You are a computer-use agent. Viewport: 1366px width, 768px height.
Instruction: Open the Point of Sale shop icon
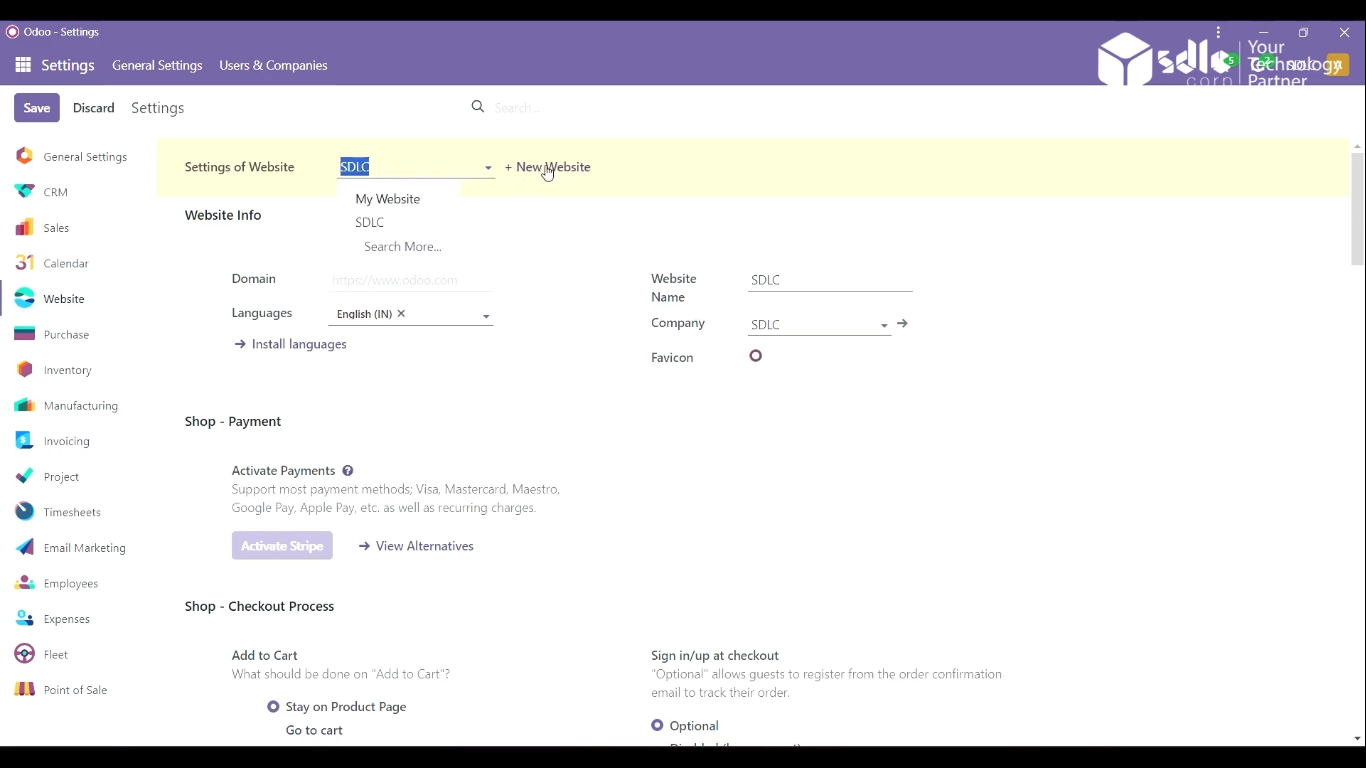[24, 690]
